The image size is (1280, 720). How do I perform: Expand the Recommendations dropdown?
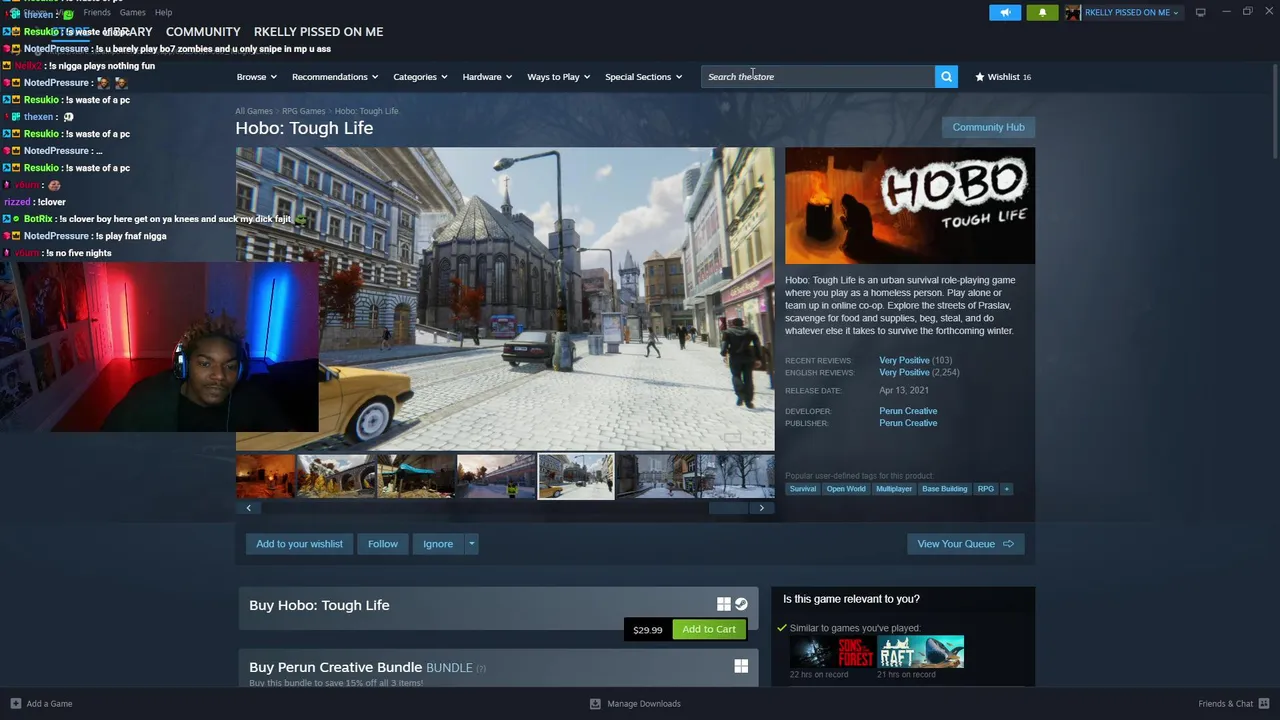335,77
